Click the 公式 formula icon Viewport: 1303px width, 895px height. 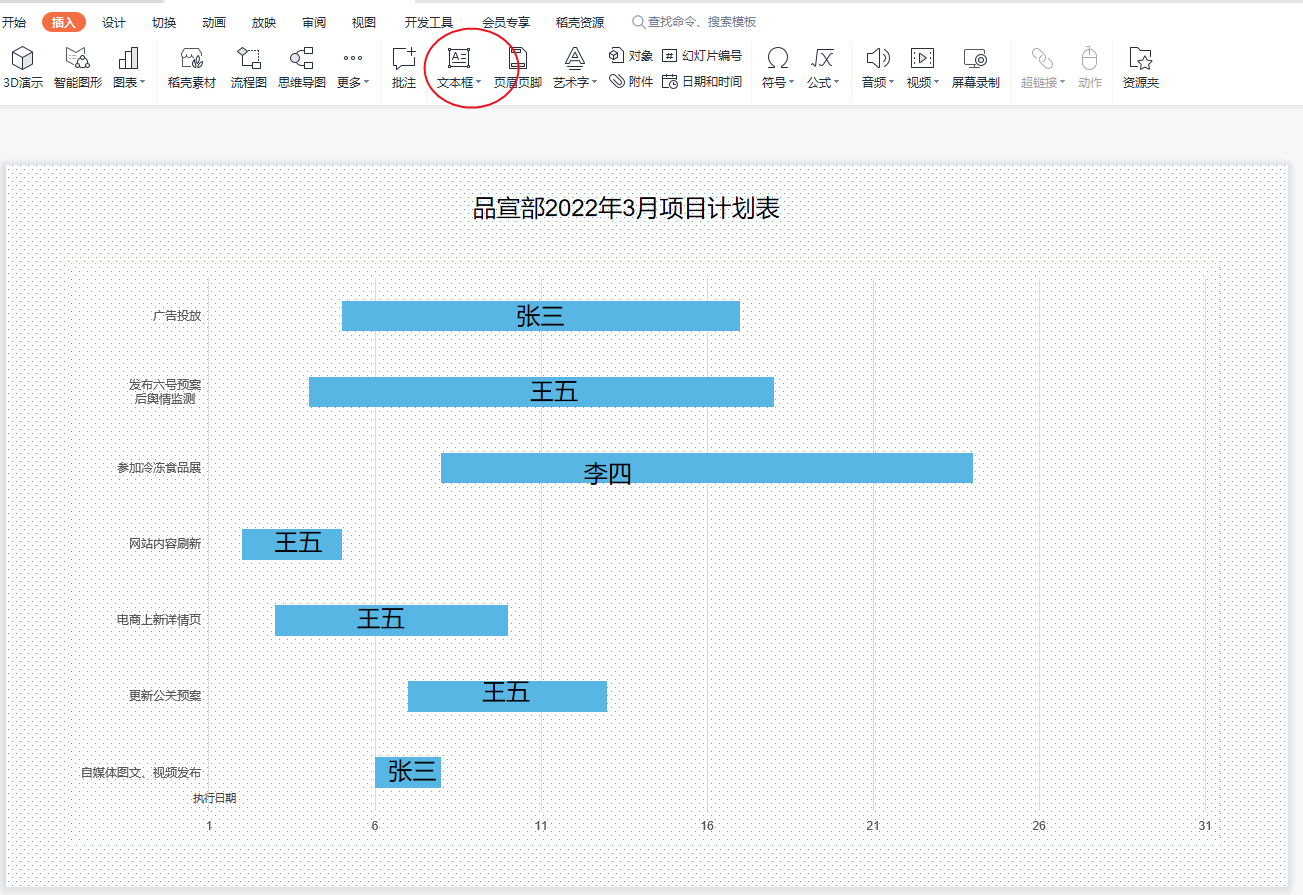822,59
